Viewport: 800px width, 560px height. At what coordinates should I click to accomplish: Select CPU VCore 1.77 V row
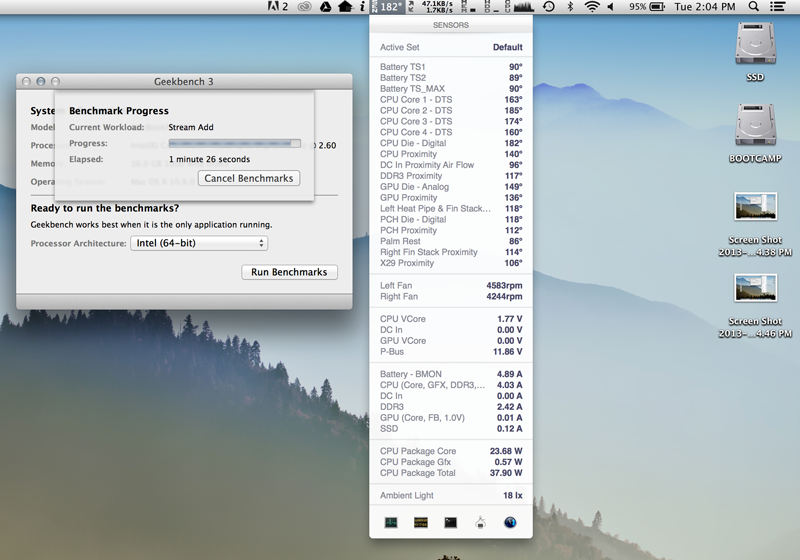click(451, 319)
